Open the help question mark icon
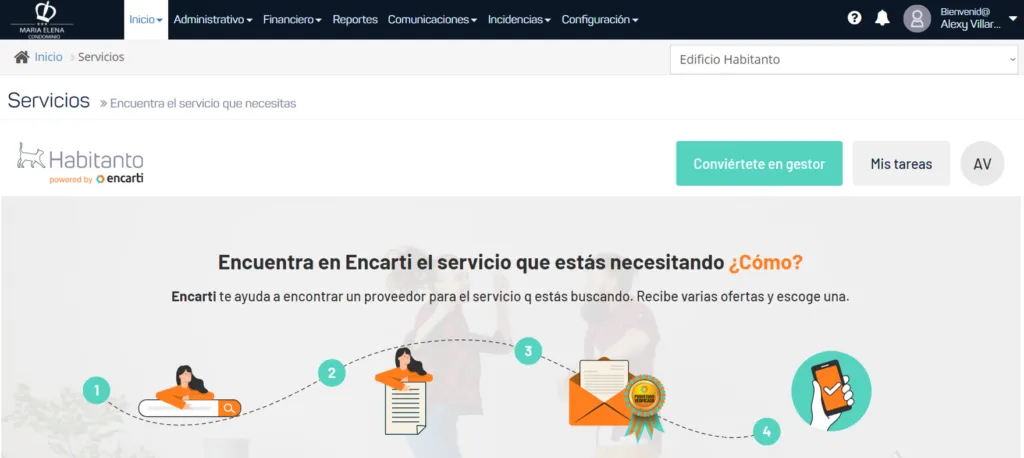Screen dimensions: 1024x458 pyautogui.click(x=854, y=18)
